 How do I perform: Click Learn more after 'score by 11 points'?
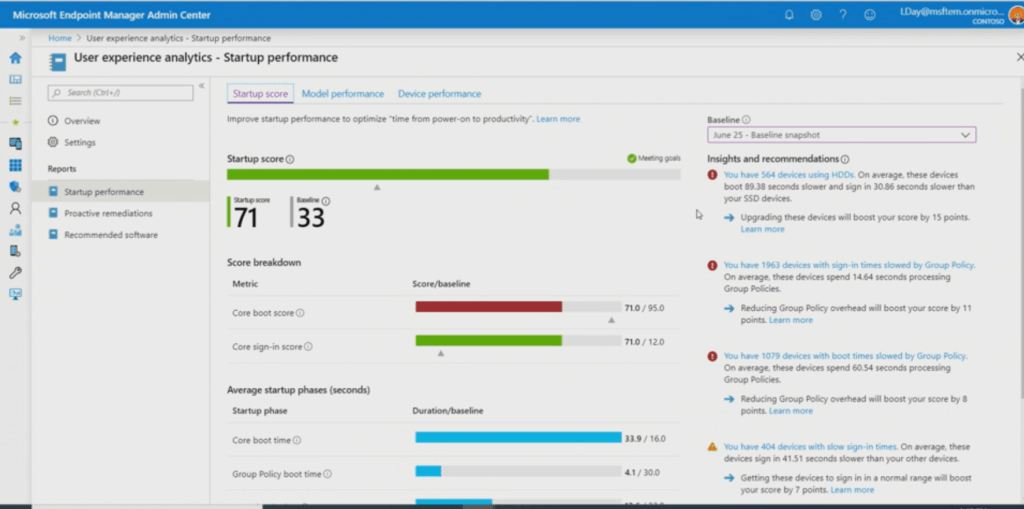click(x=791, y=320)
